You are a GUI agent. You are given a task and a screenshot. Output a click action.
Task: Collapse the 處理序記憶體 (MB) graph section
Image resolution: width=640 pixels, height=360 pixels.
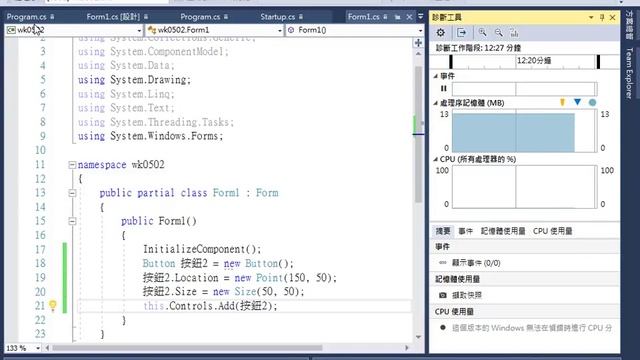[436, 103]
